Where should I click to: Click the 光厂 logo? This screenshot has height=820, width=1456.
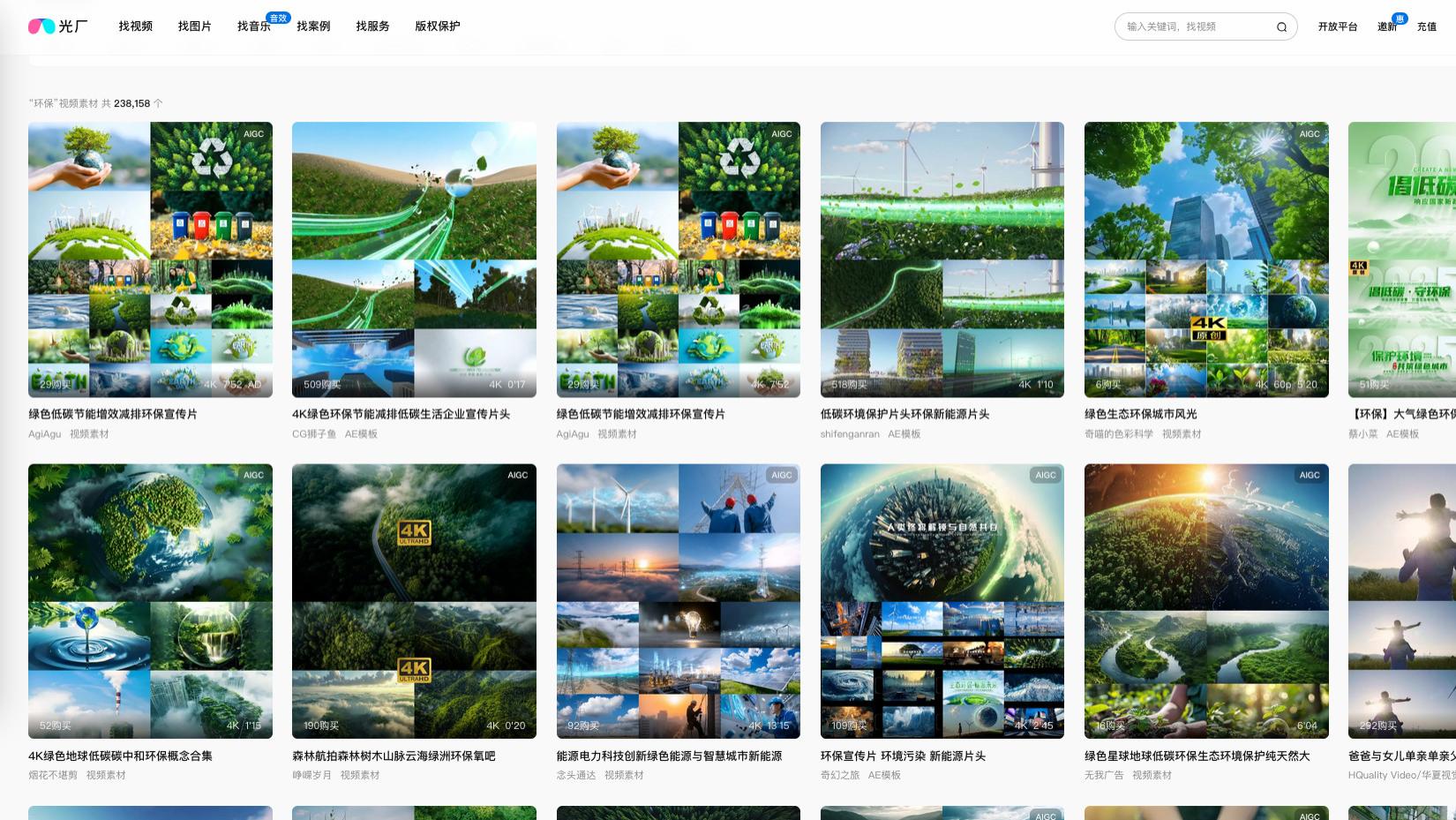(x=58, y=26)
